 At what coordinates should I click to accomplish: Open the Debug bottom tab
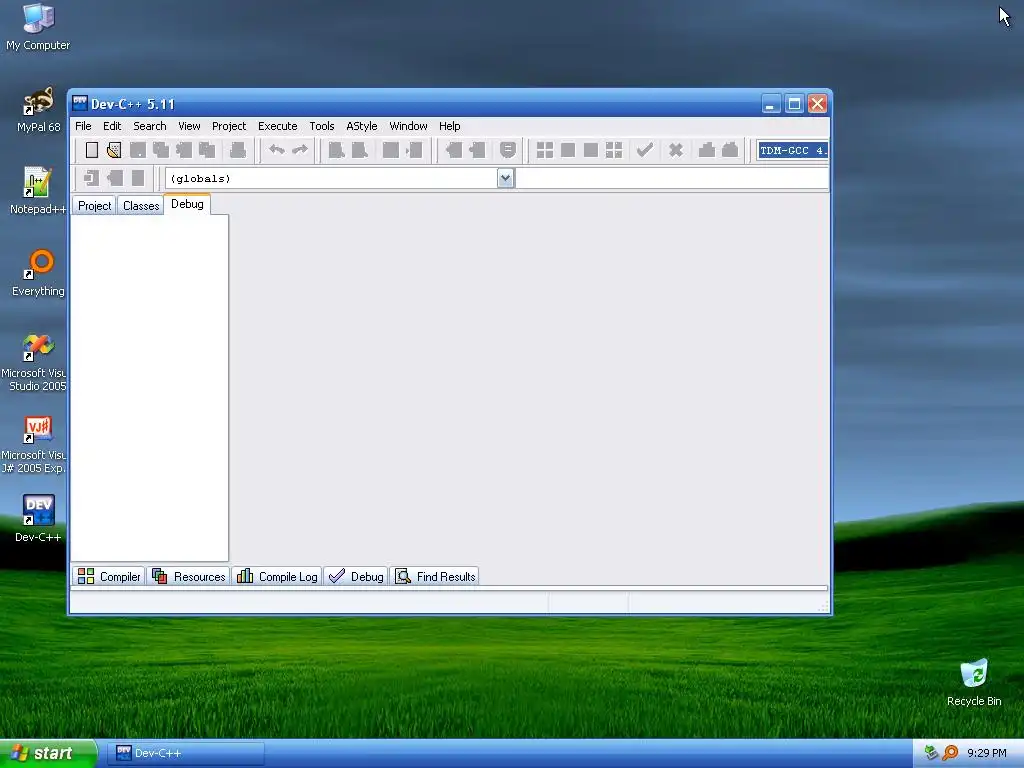point(356,576)
